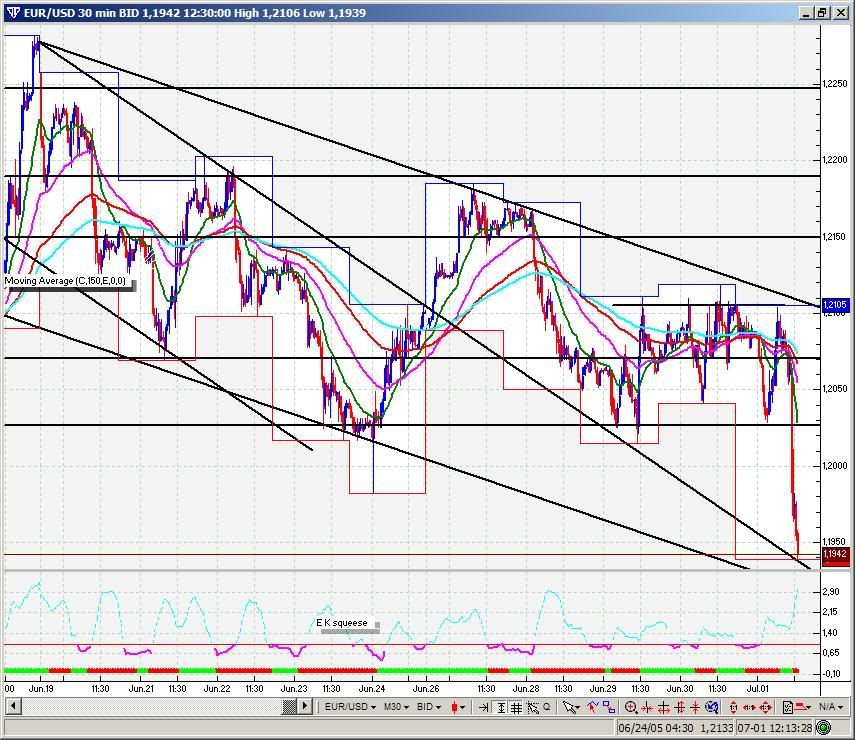Click the red trend line drawing icon
The image size is (855, 740).
(x=593, y=707)
